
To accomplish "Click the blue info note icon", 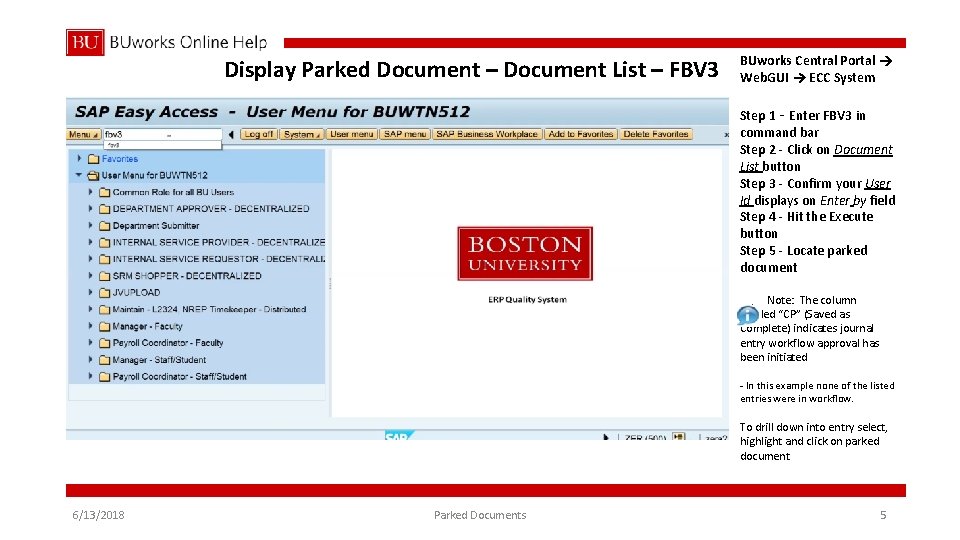I will (x=748, y=315).
